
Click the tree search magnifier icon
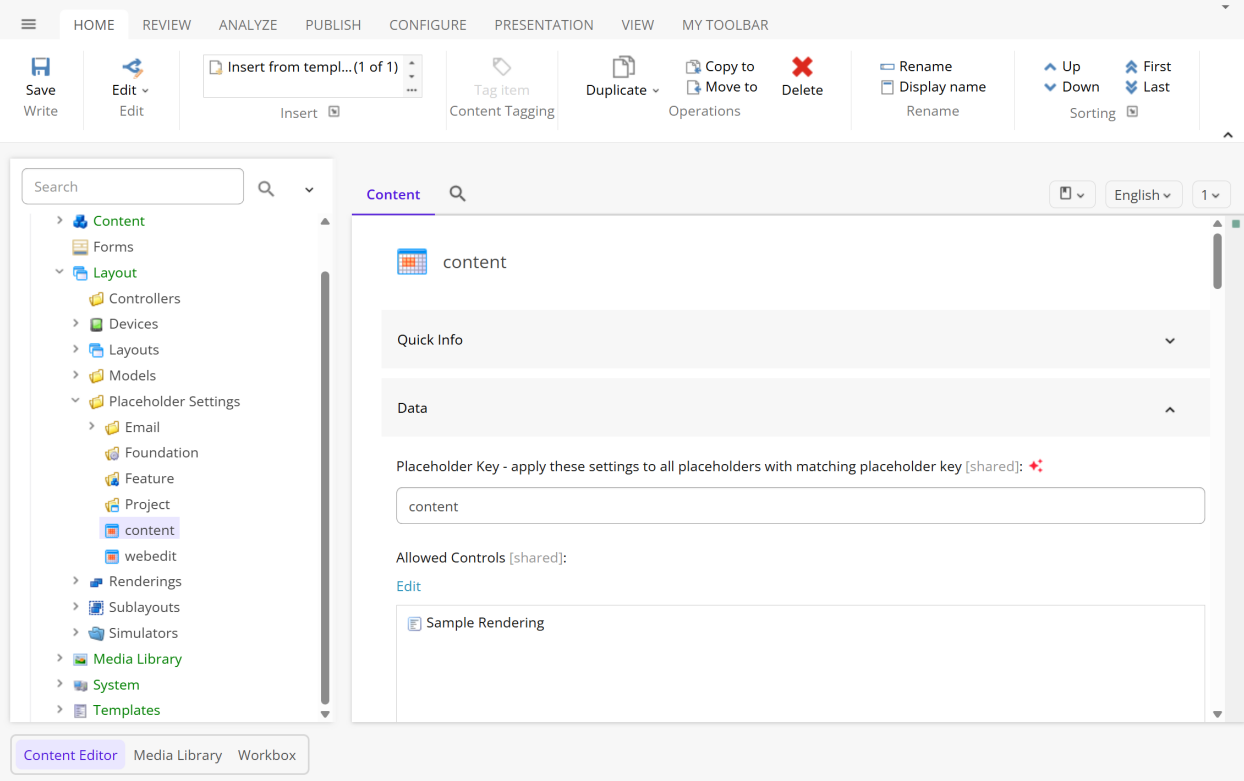pos(266,188)
